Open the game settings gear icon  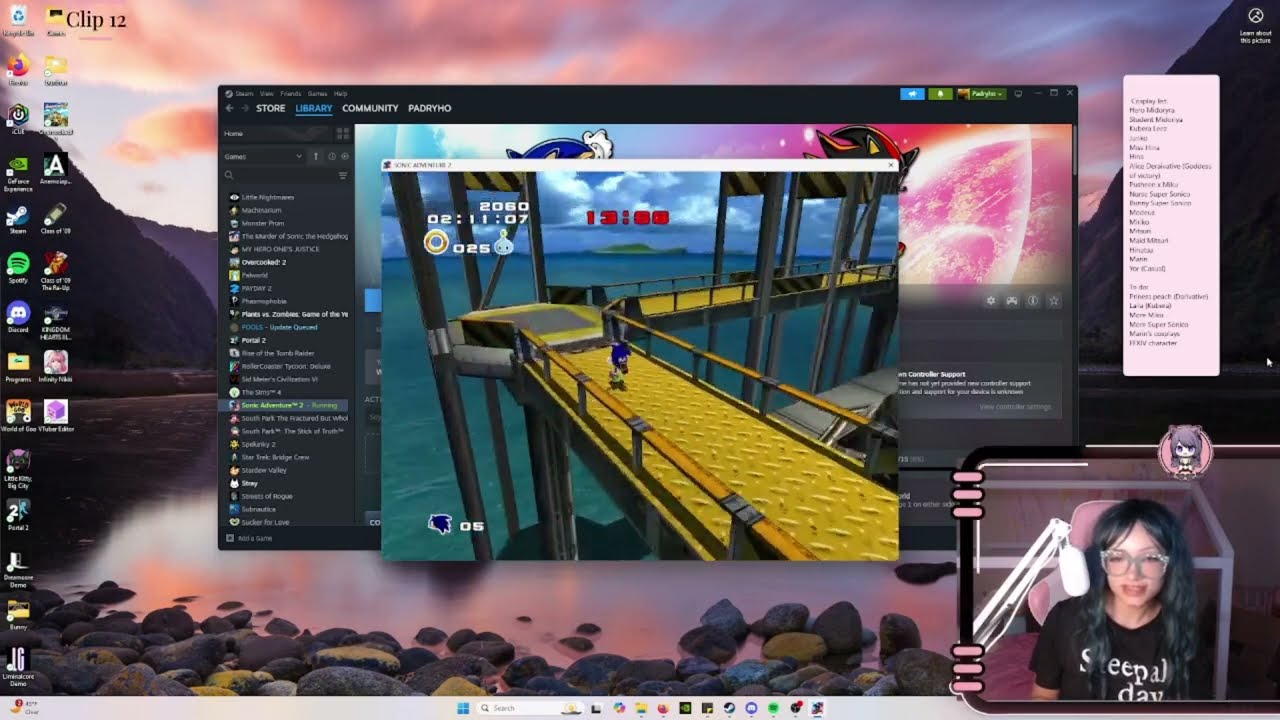pos(991,300)
